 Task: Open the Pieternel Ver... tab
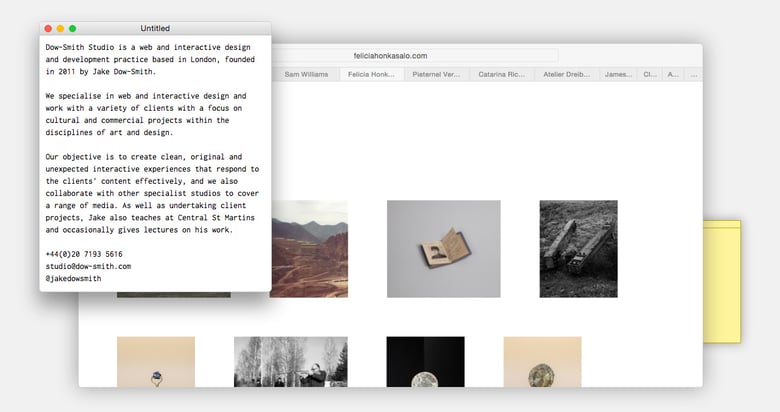point(436,74)
